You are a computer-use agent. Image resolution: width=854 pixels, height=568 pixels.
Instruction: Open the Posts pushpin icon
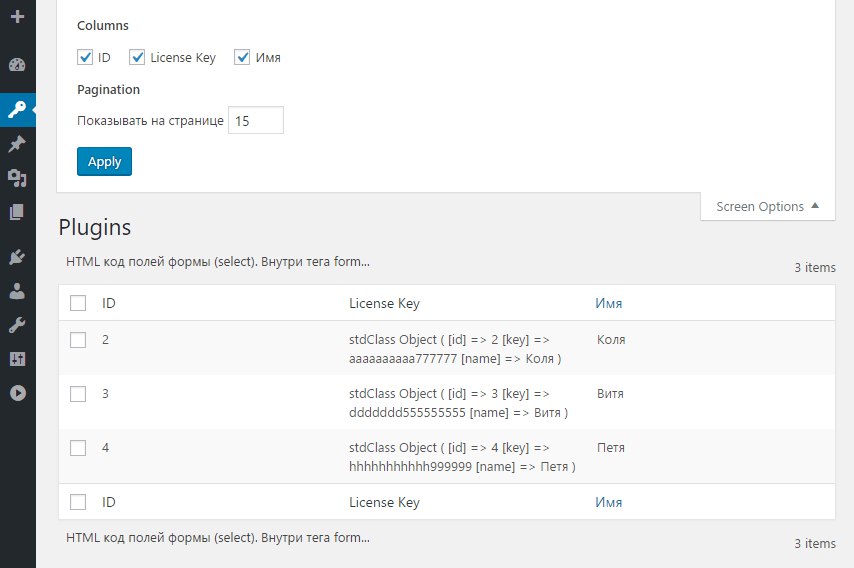[17, 144]
